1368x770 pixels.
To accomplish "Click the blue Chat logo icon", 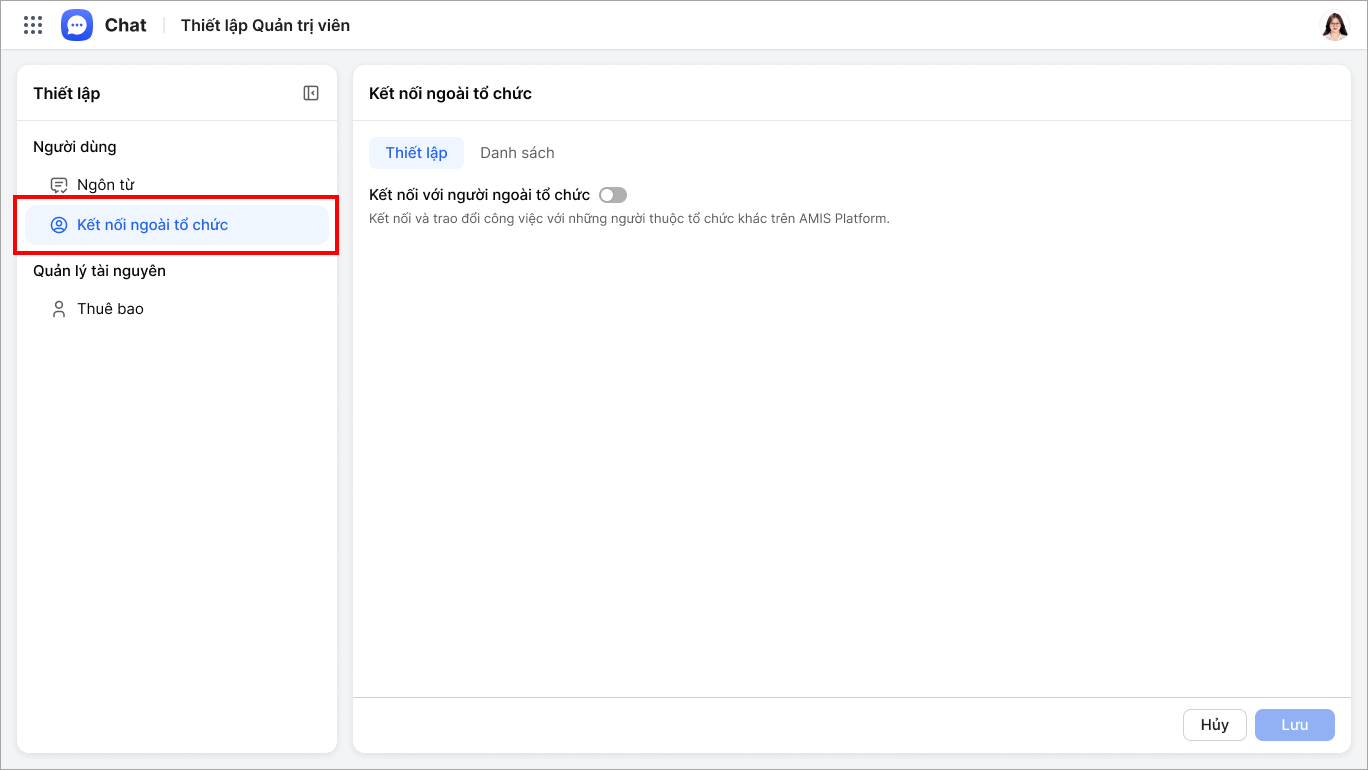I will pyautogui.click(x=77, y=25).
